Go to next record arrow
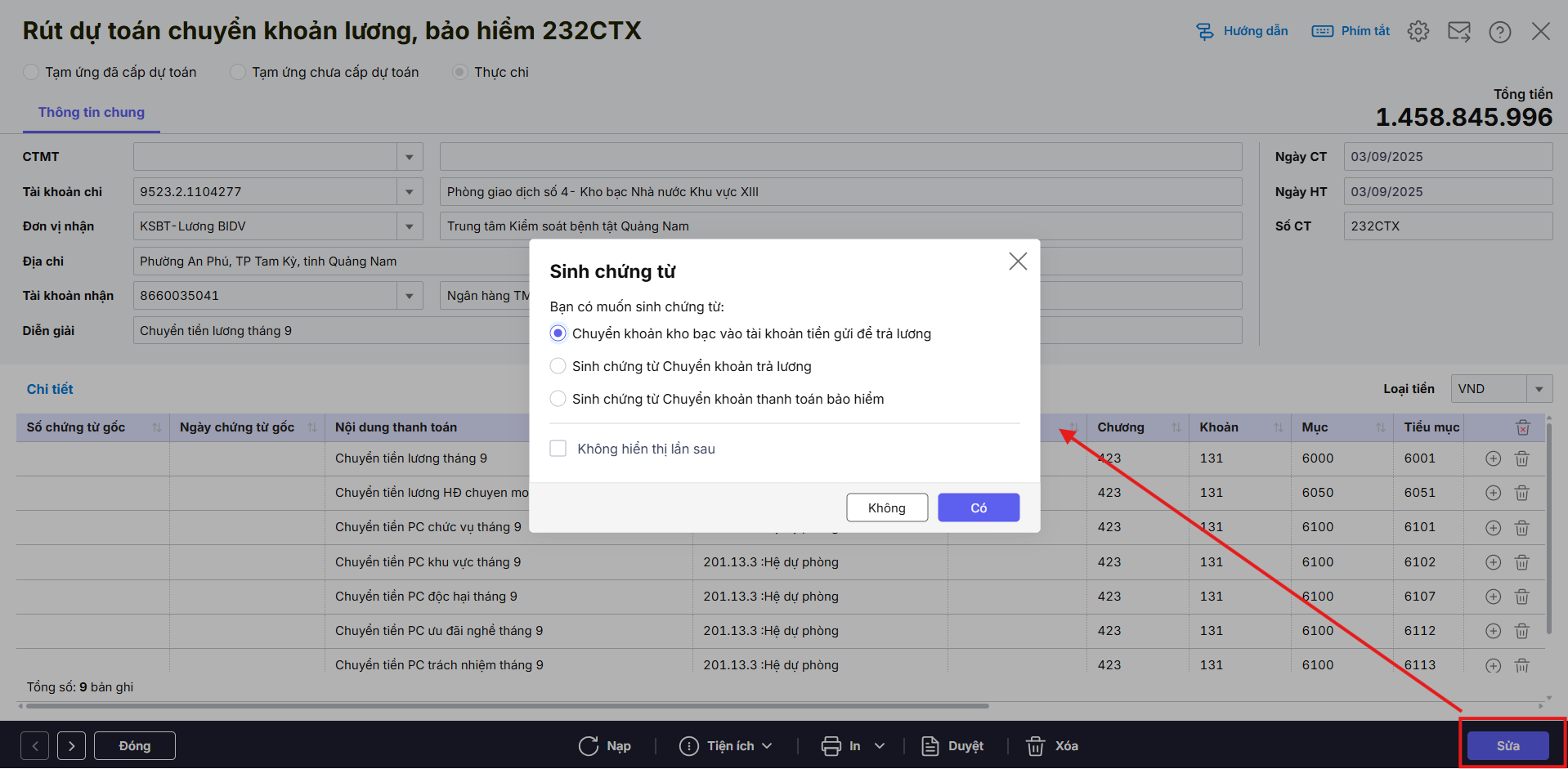Viewport: 1568px width, 769px height. coord(72,746)
